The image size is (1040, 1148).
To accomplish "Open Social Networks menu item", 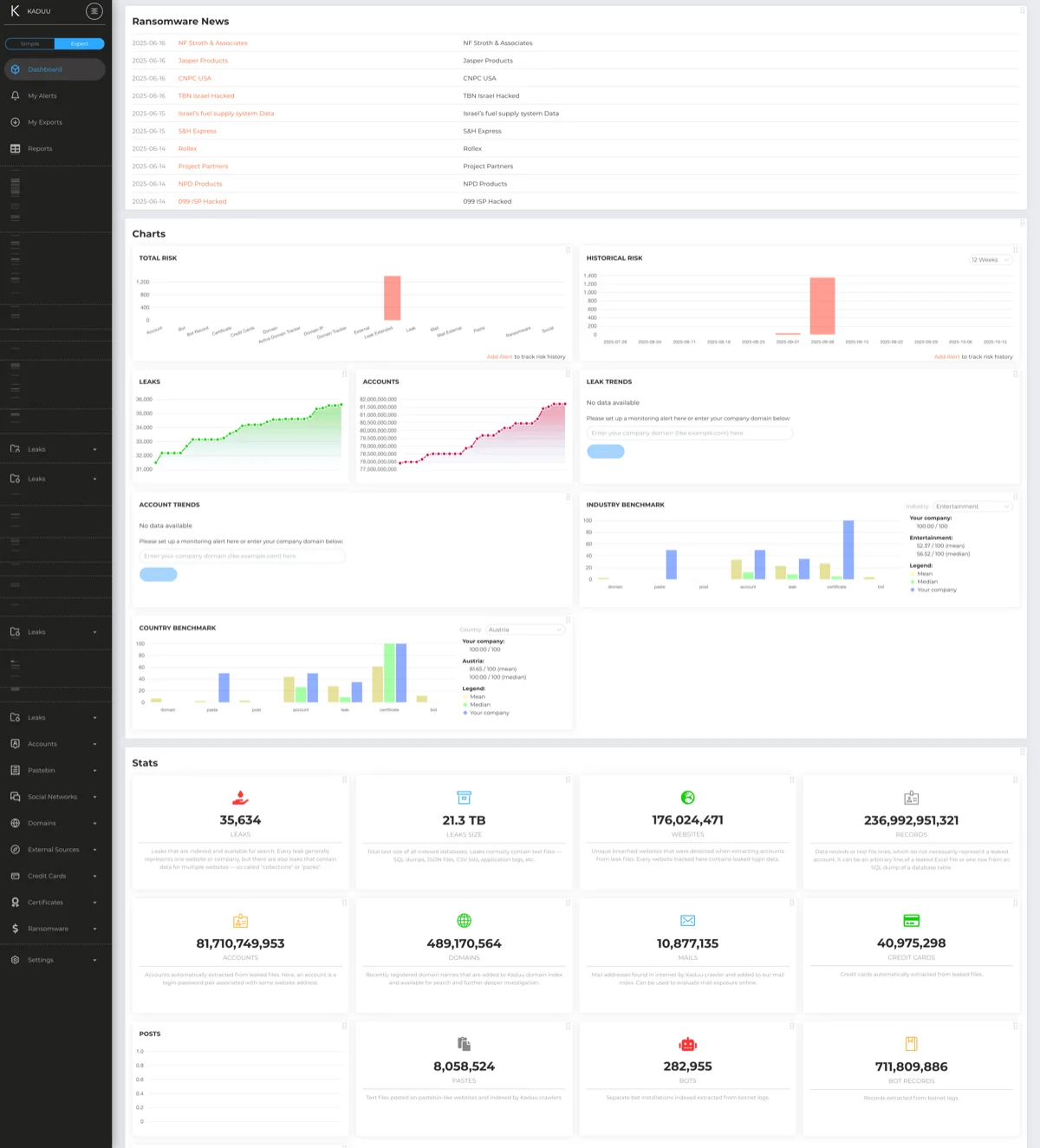I will coord(52,797).
